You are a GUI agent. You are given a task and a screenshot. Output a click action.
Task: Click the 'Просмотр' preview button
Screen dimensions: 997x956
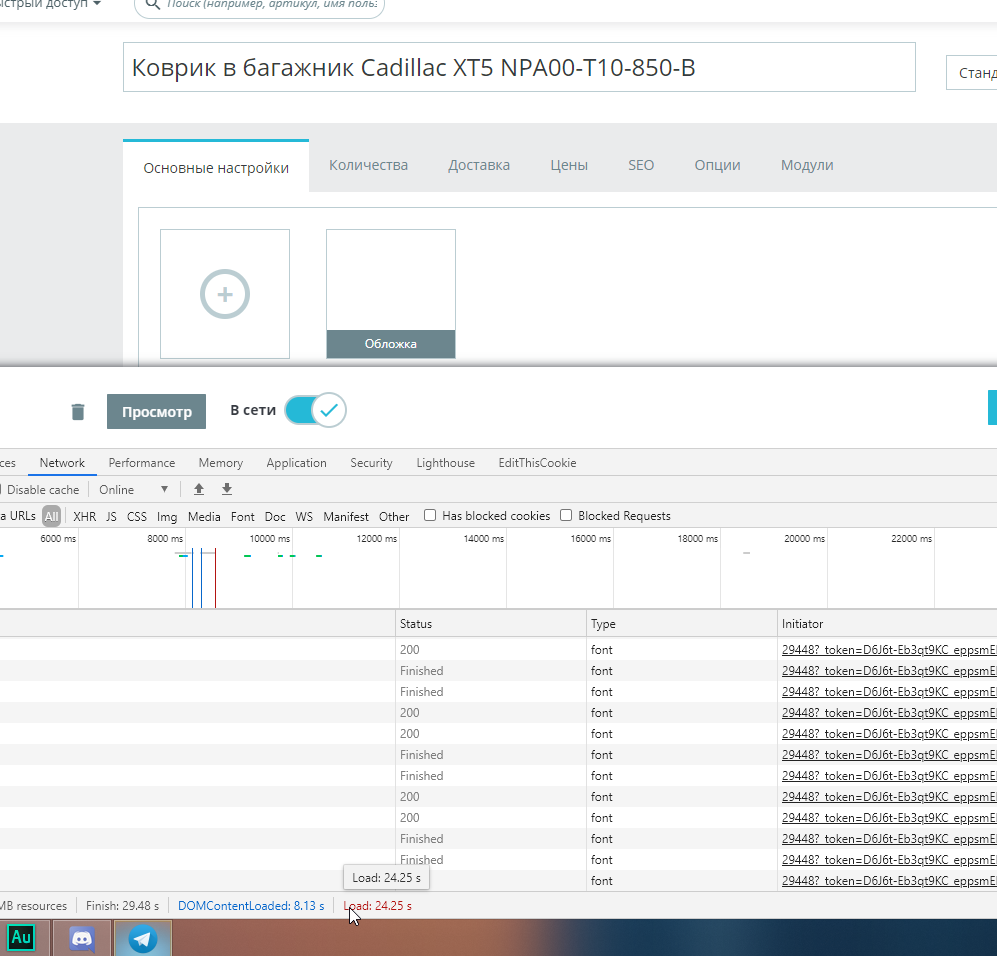coord(156,411)
